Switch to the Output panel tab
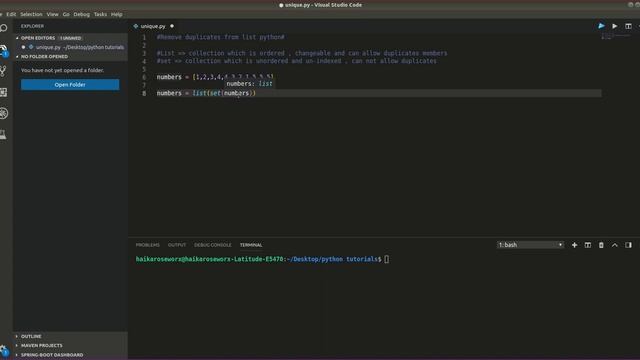Viewport: 640px width, 360px height. (x=177, y=245)
